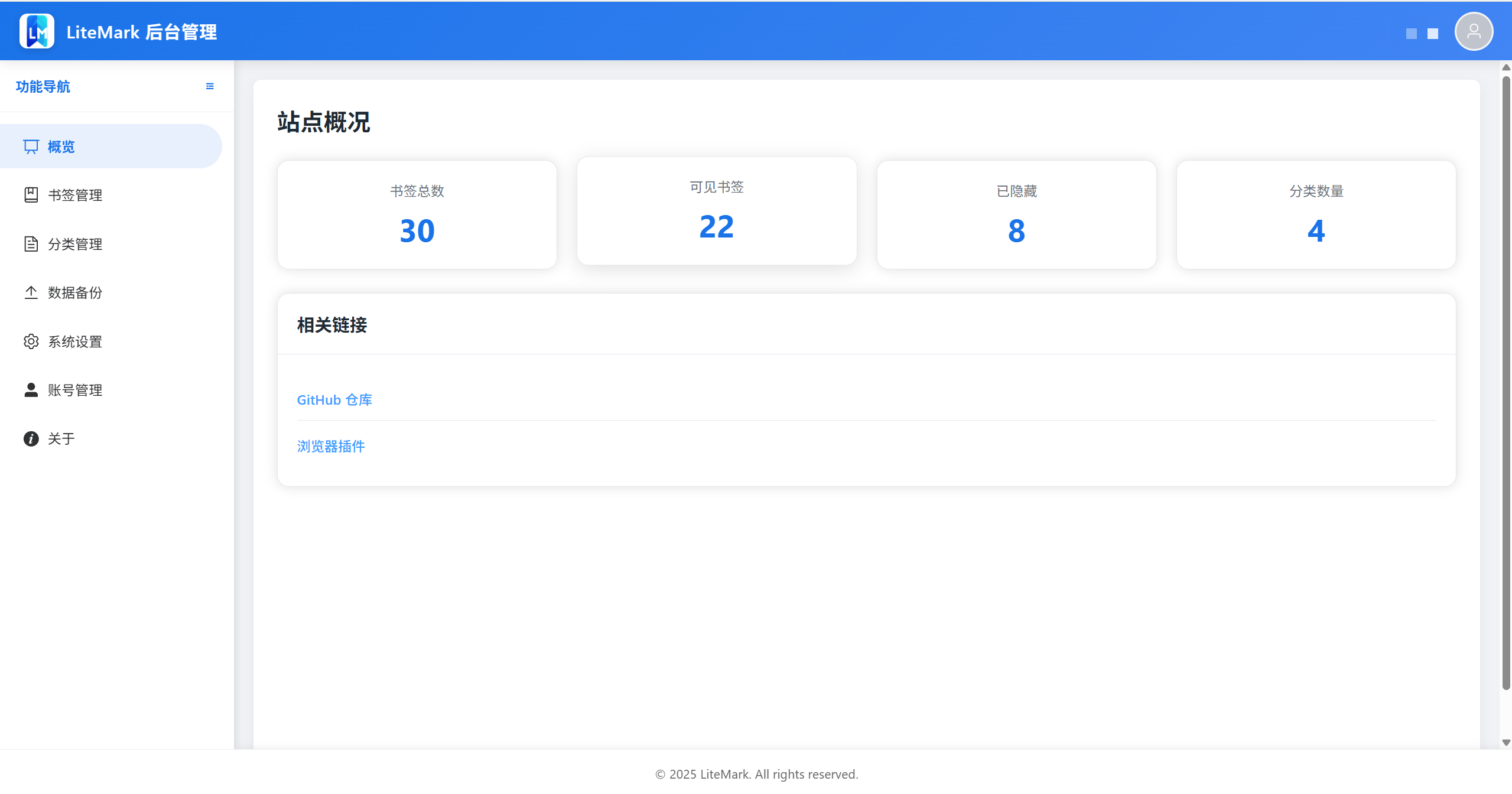
Task: Click the 可见书签 statistic card
Action: pyautogui.click(x=716, y=211)
